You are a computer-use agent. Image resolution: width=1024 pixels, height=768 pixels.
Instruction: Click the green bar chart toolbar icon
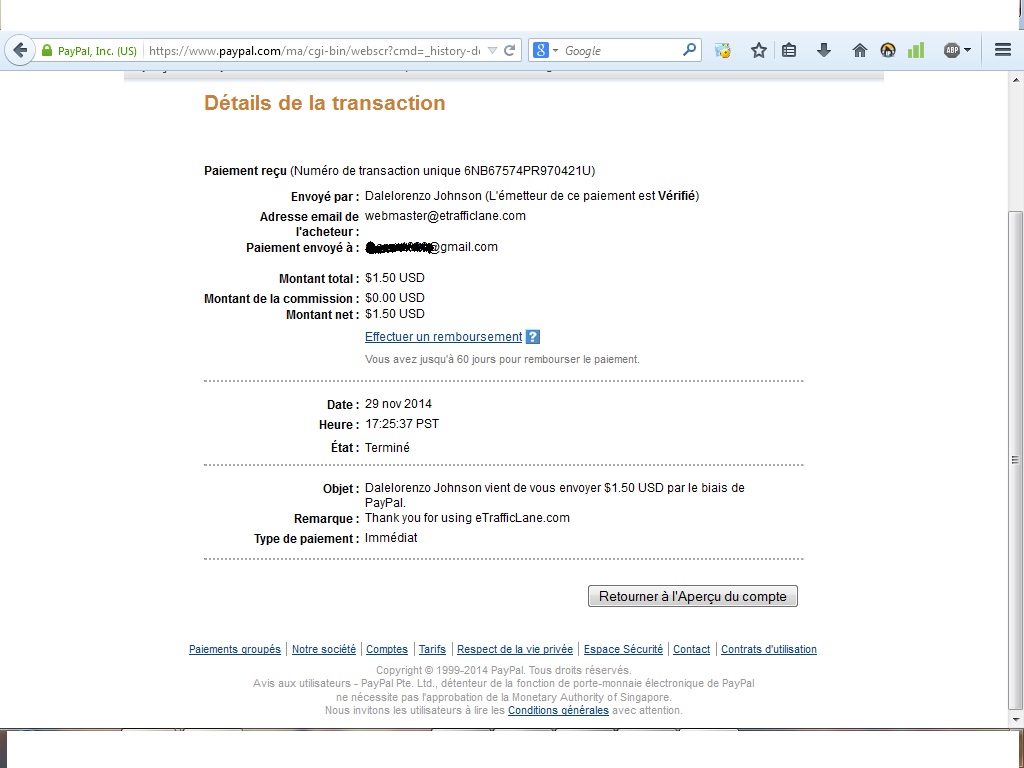point(916,50)
